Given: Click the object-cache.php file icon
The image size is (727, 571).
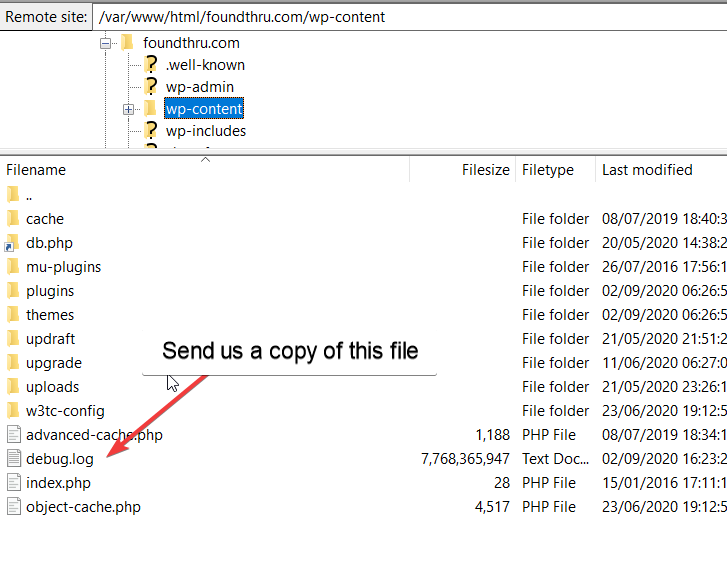Looking at the screenshot, I should [x=14, y=507].
